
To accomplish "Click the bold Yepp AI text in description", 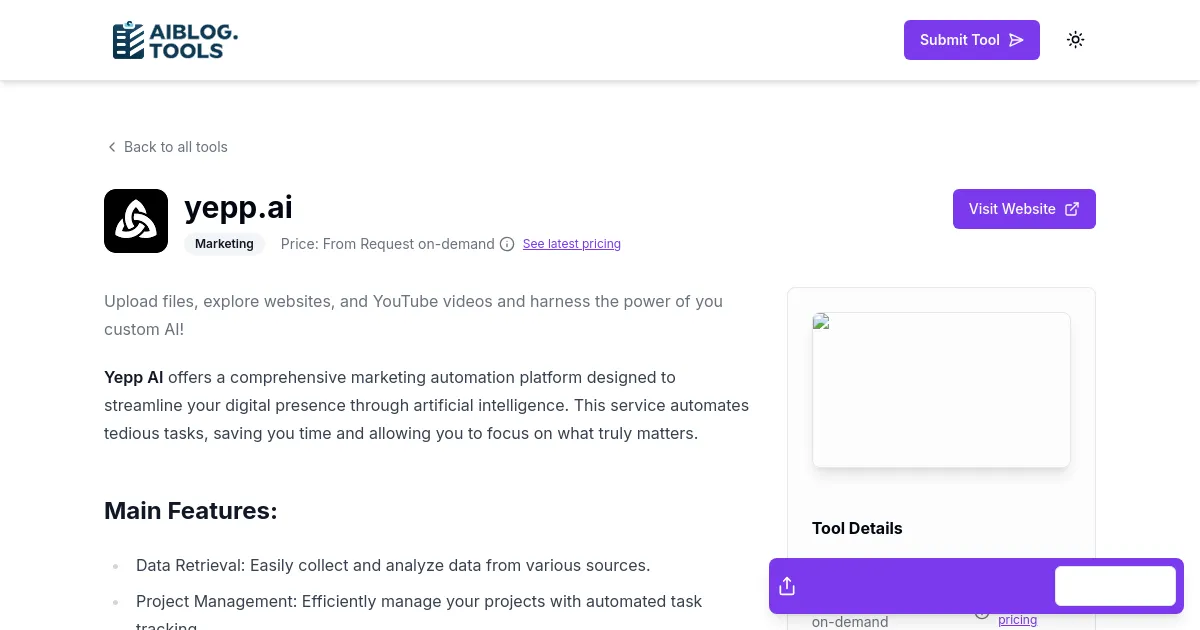I will (x=133, y=377).
